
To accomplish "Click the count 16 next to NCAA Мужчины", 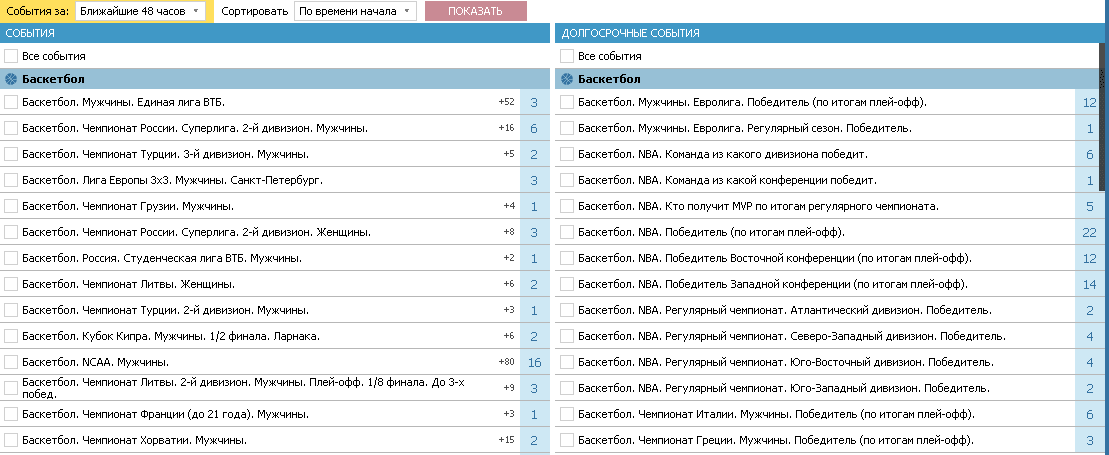I will pyautogui.click(x=535, y=363).
